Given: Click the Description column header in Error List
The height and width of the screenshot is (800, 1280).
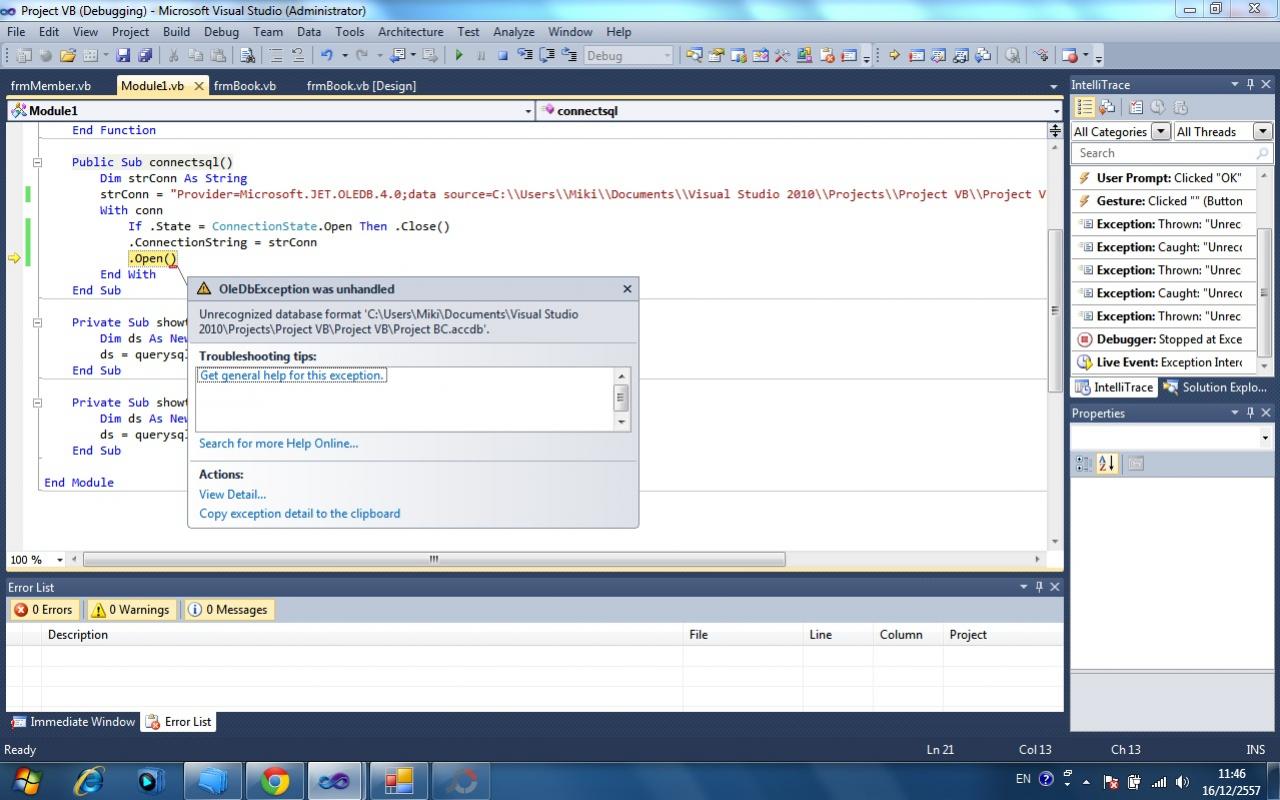Looking at the screenshot, I should tap(363, 635).
